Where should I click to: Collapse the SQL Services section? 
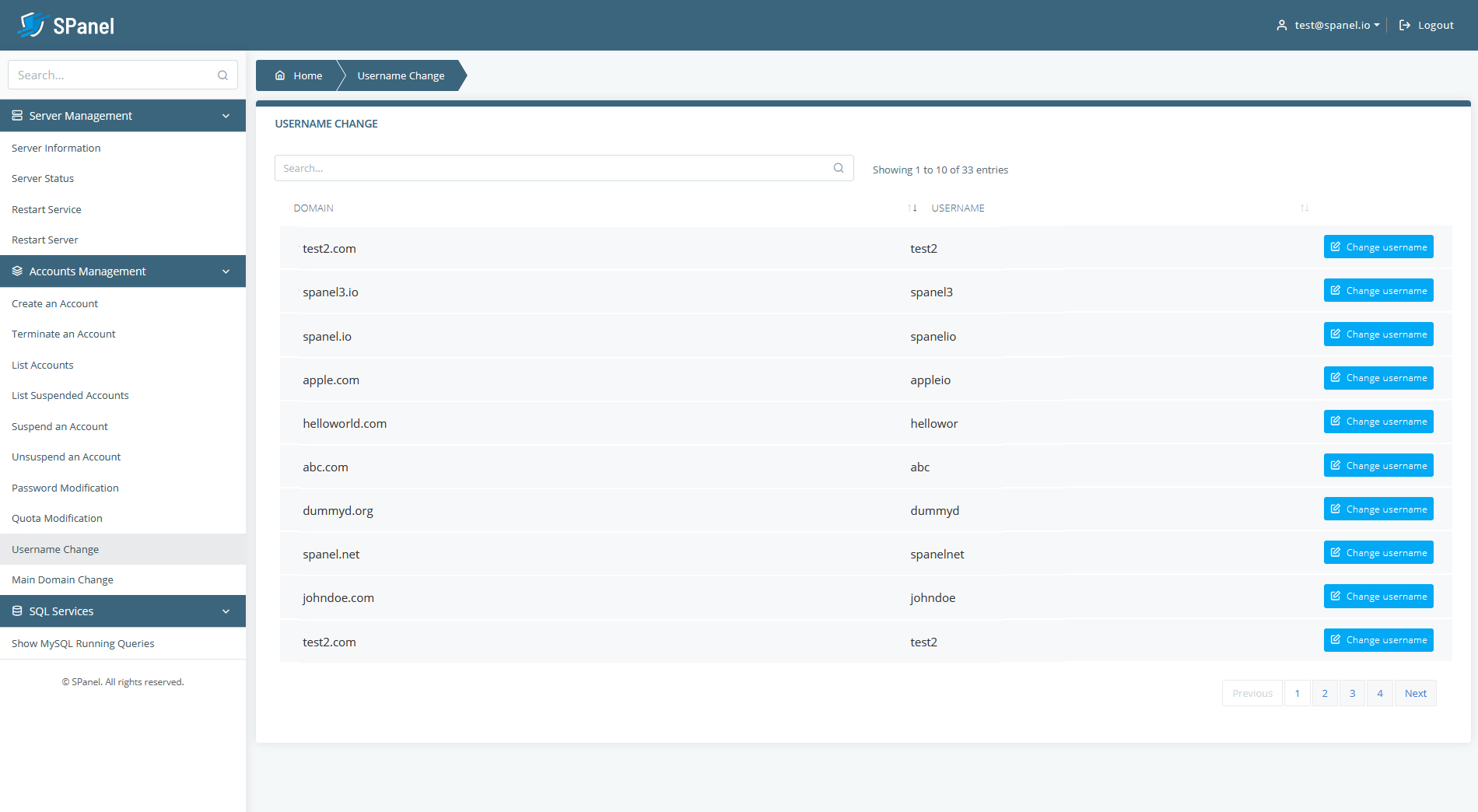tap(226, 611)
